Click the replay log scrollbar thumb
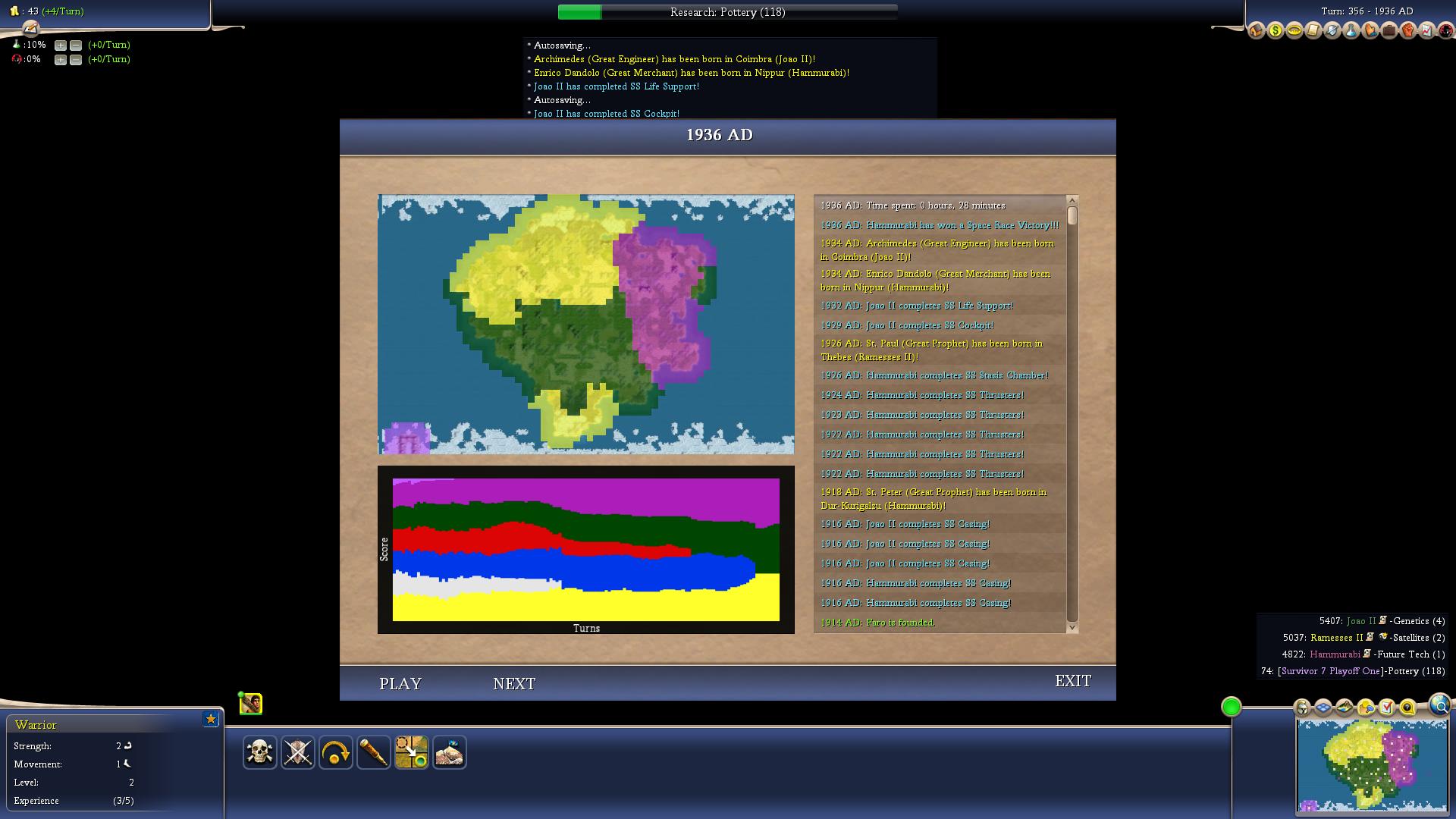 (x=1072, y=216)
